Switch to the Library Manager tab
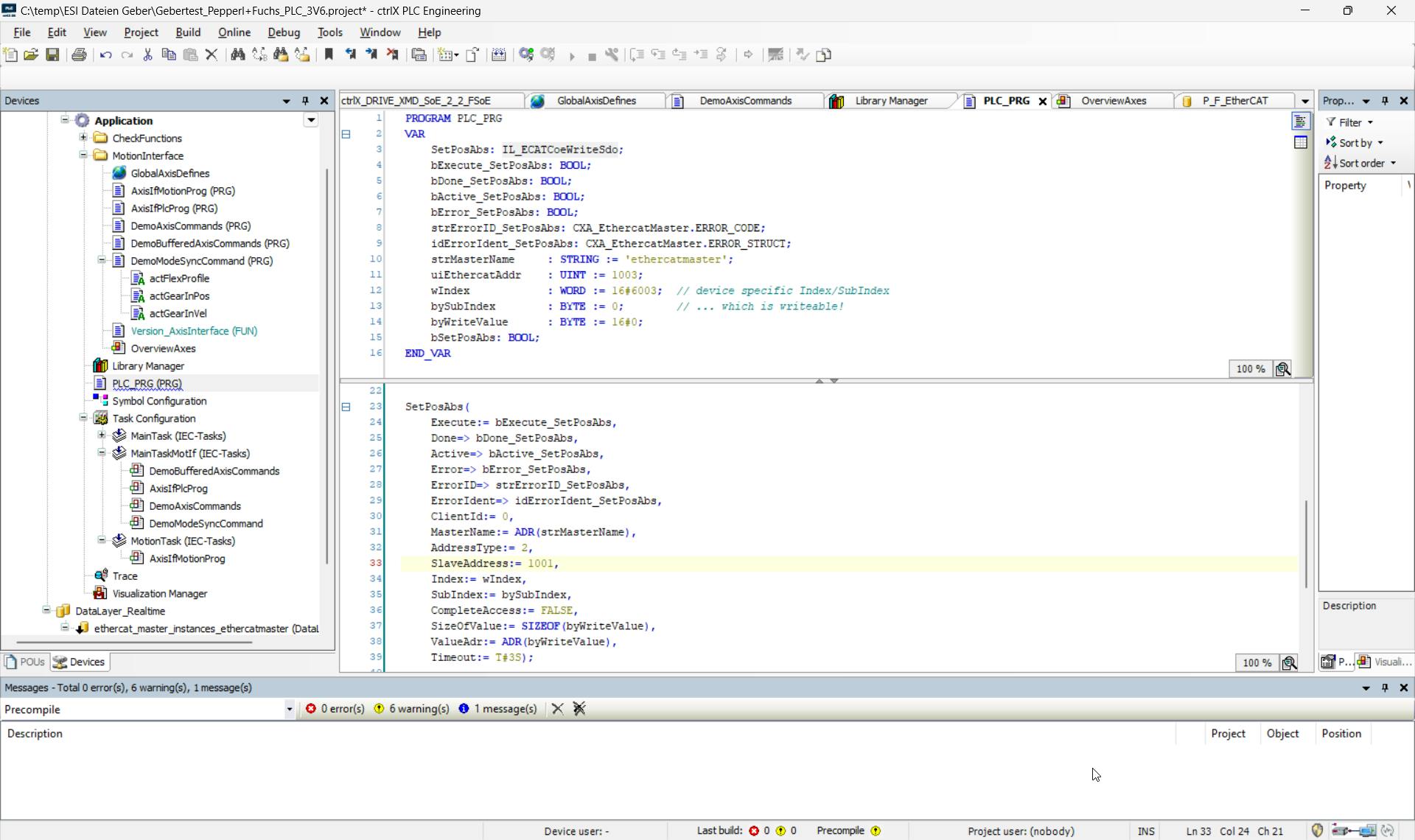Screen dimensions: 1415x840 [x=890, y=101]
